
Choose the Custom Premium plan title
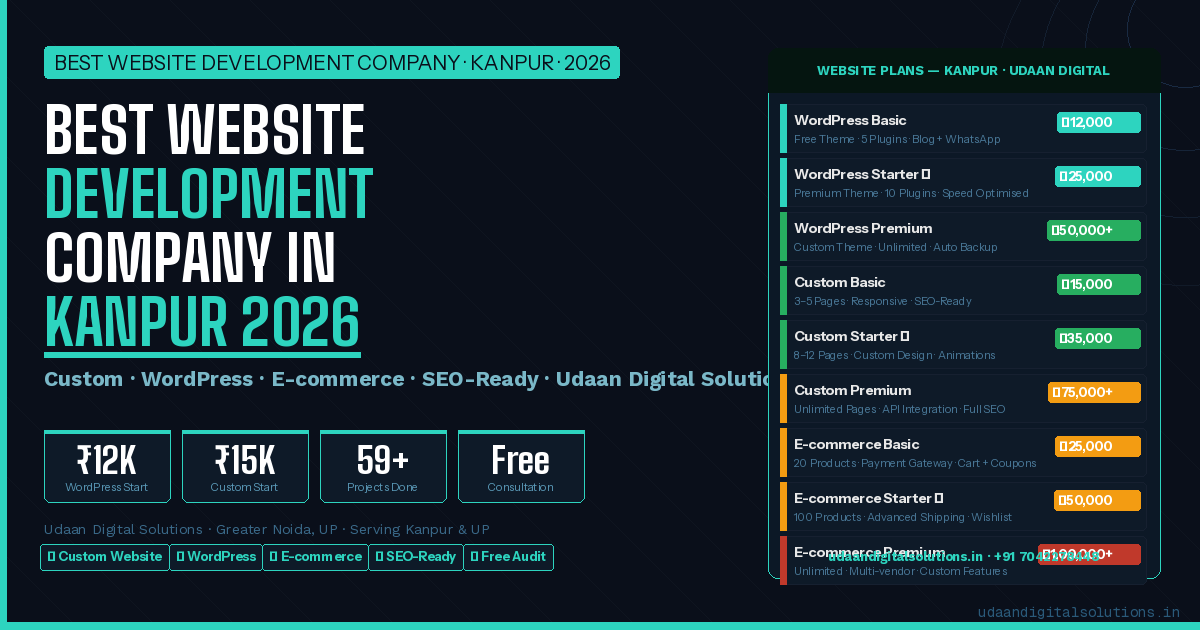pos(853,391)
